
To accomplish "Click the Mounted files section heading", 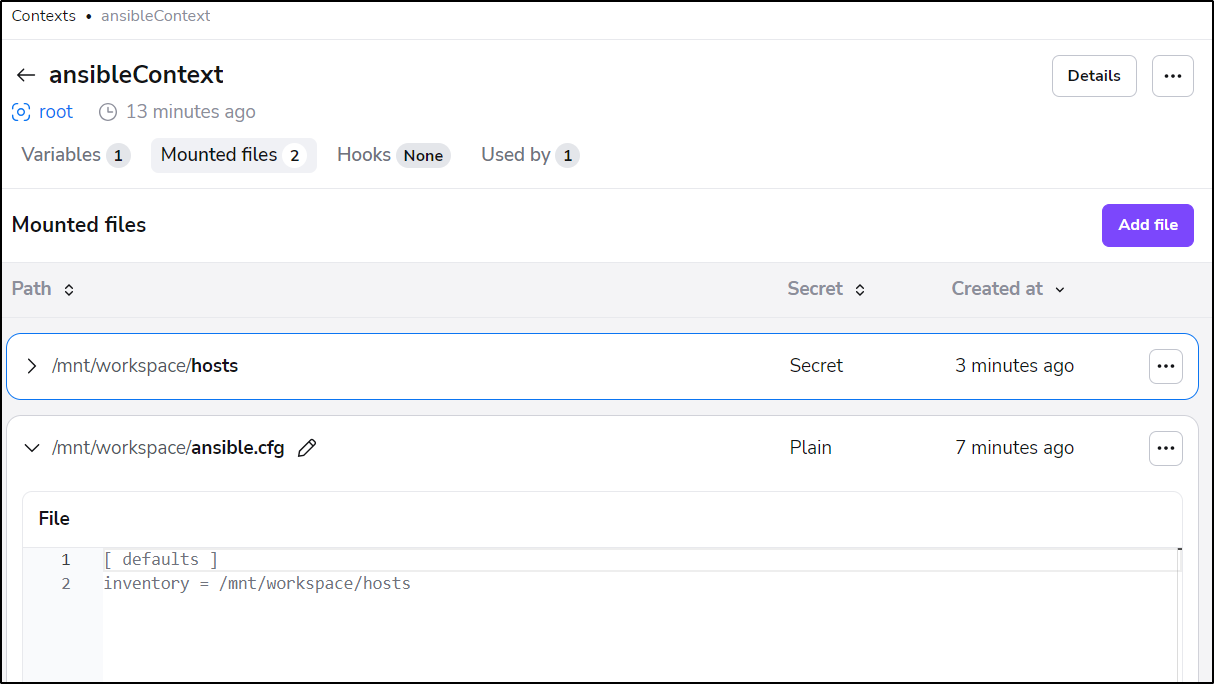I will pos(79,225).
